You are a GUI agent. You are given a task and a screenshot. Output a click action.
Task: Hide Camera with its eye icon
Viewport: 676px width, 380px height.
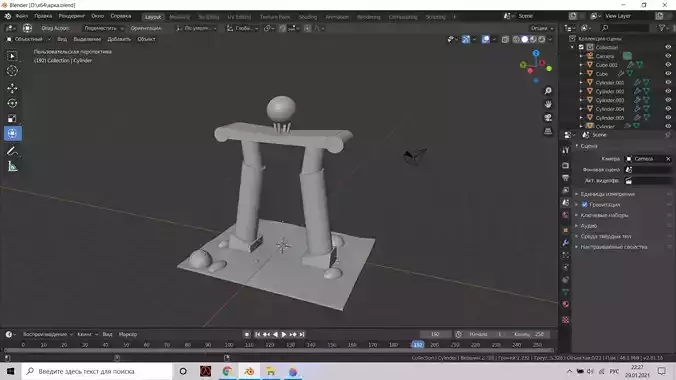668,56
